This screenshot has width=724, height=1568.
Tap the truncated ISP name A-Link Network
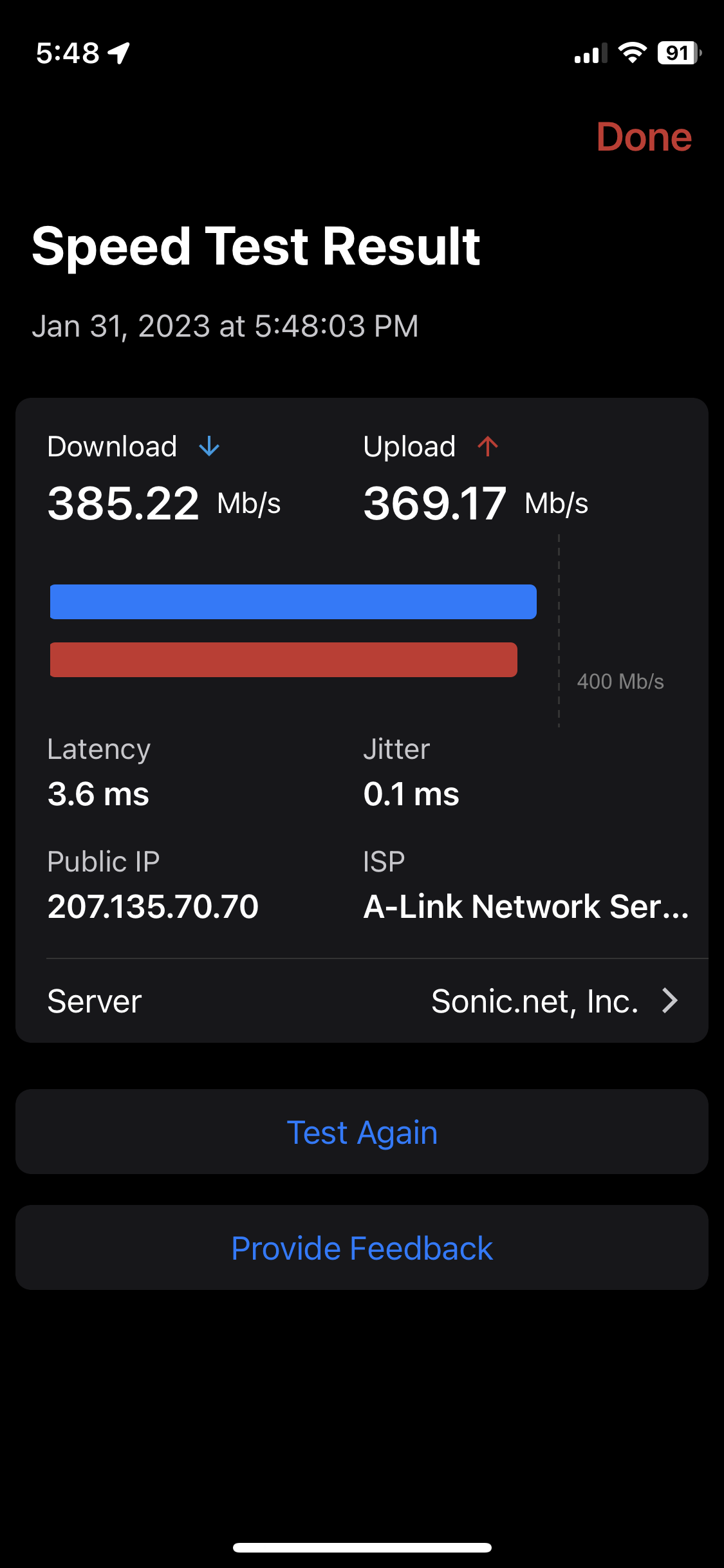coord(526,906)
